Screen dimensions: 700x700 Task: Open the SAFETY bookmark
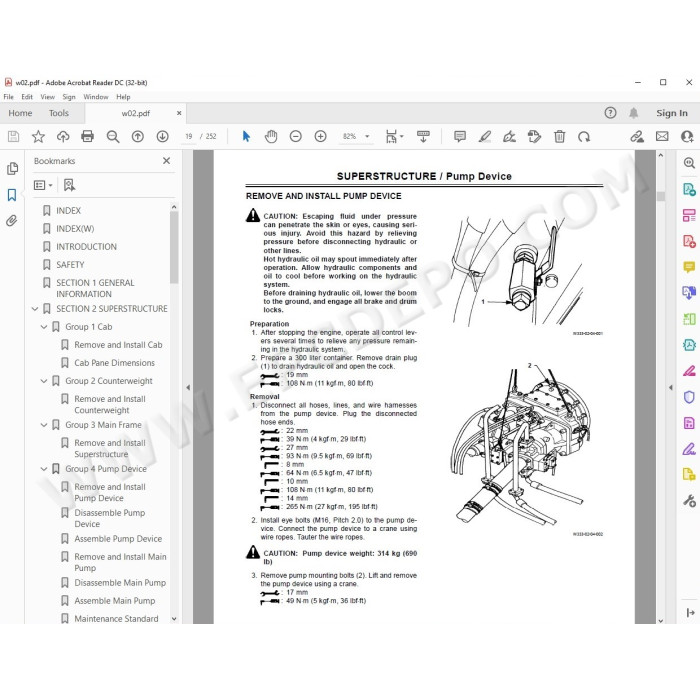tap(70, 265)
